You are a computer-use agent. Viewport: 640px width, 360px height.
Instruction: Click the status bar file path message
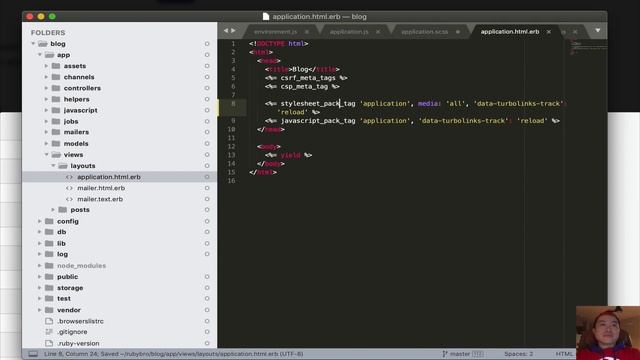pos(173,353)
